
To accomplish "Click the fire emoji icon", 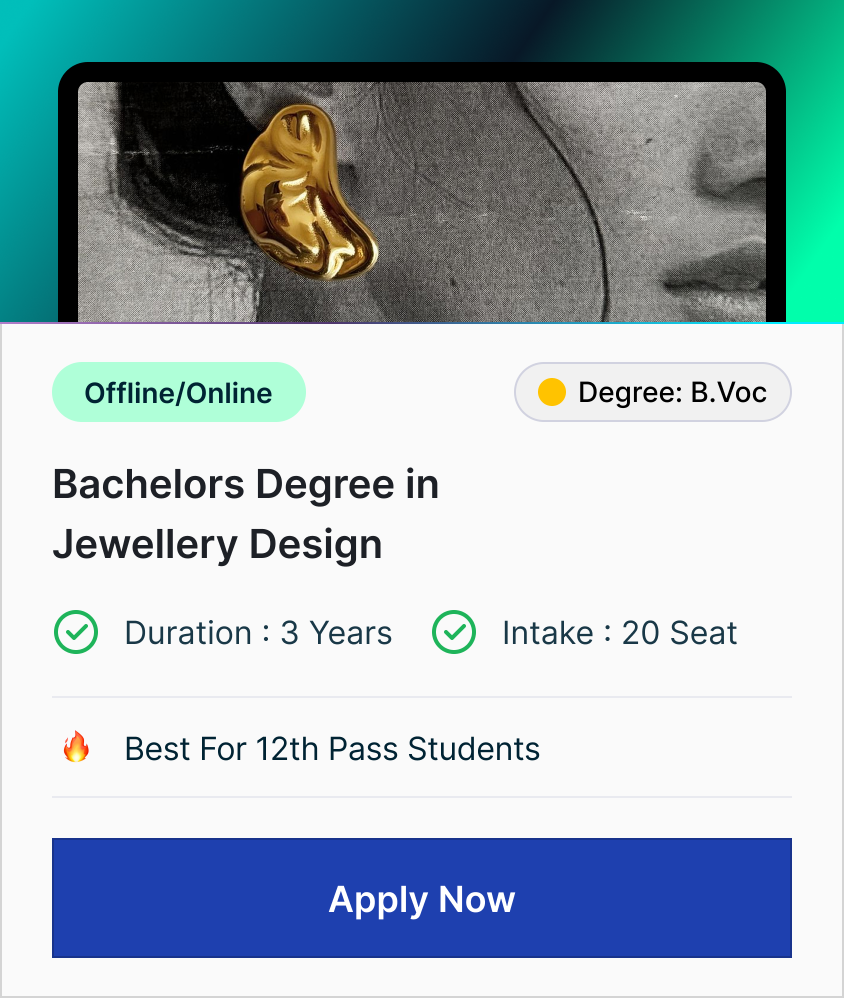I will coord(76,747).
